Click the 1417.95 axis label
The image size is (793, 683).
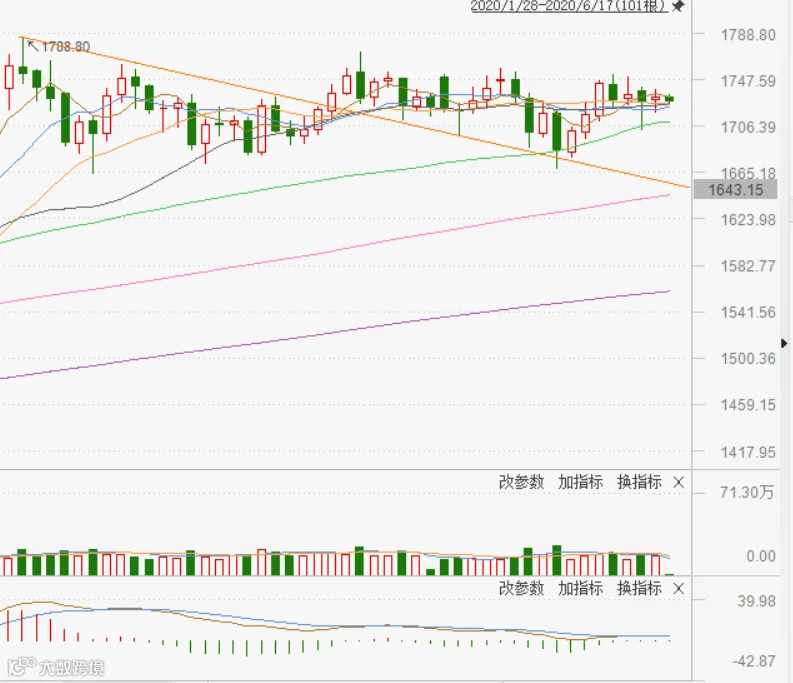click(748, 452)
